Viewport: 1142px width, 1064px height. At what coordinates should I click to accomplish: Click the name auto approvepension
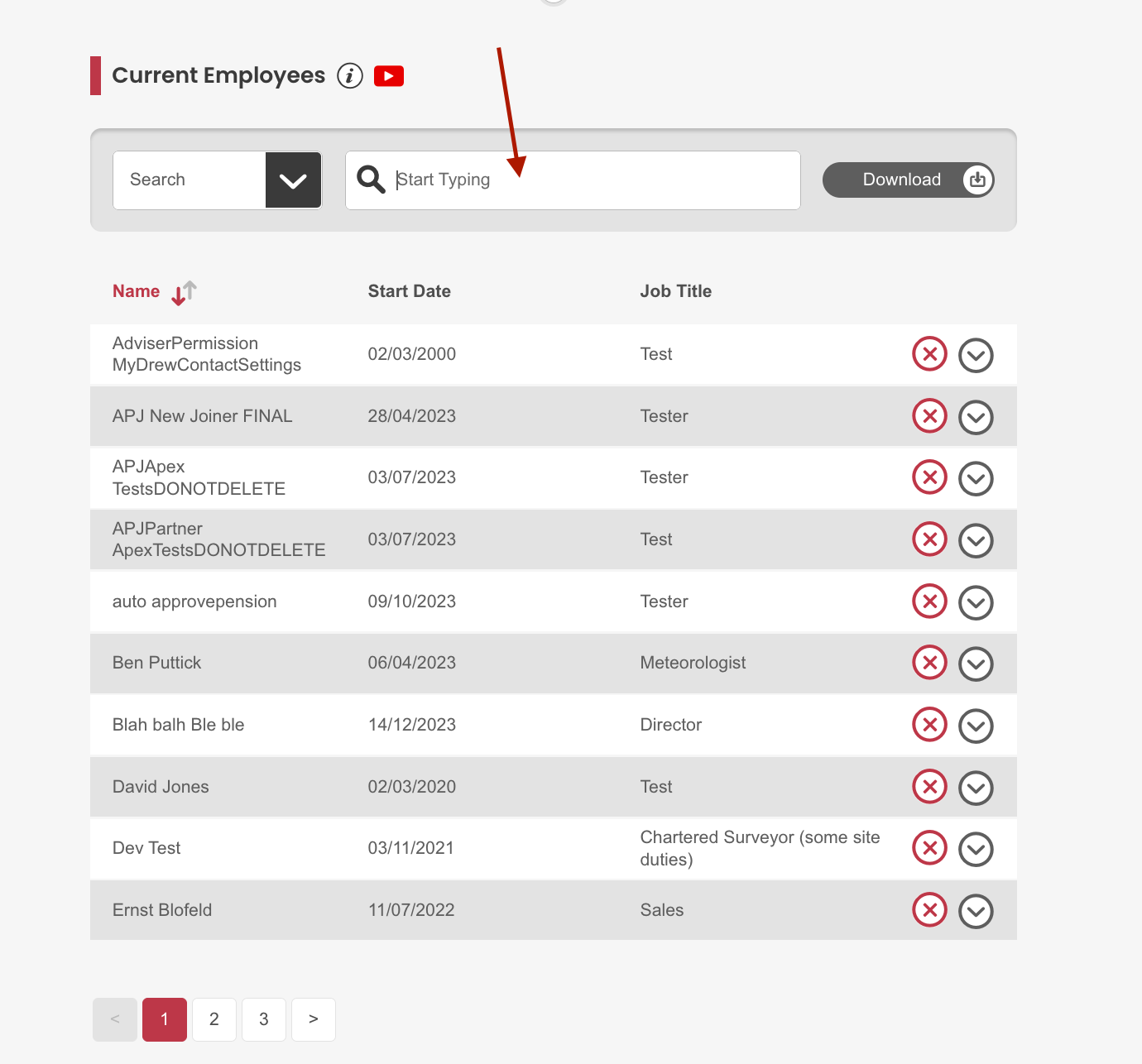coord(194,601)
